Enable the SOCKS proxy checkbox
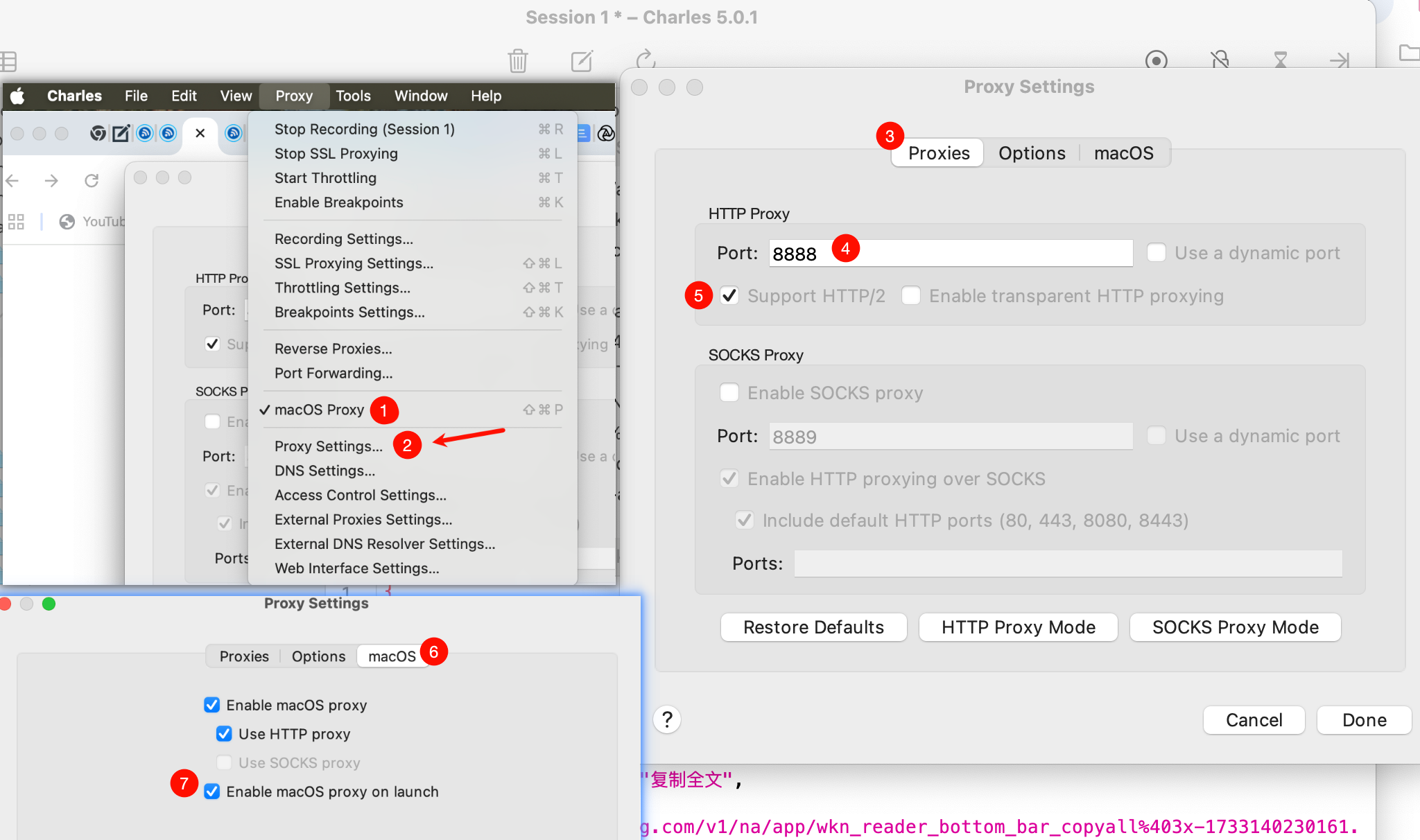The height and width of the screenshot is (840, 1420). 729,393
